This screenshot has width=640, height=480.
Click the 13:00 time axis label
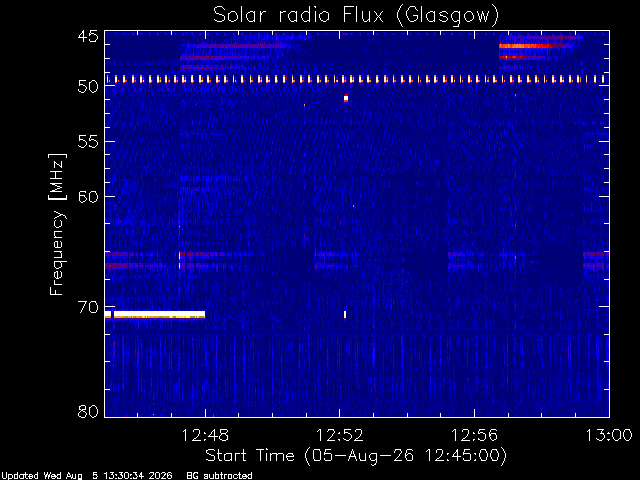609,435
